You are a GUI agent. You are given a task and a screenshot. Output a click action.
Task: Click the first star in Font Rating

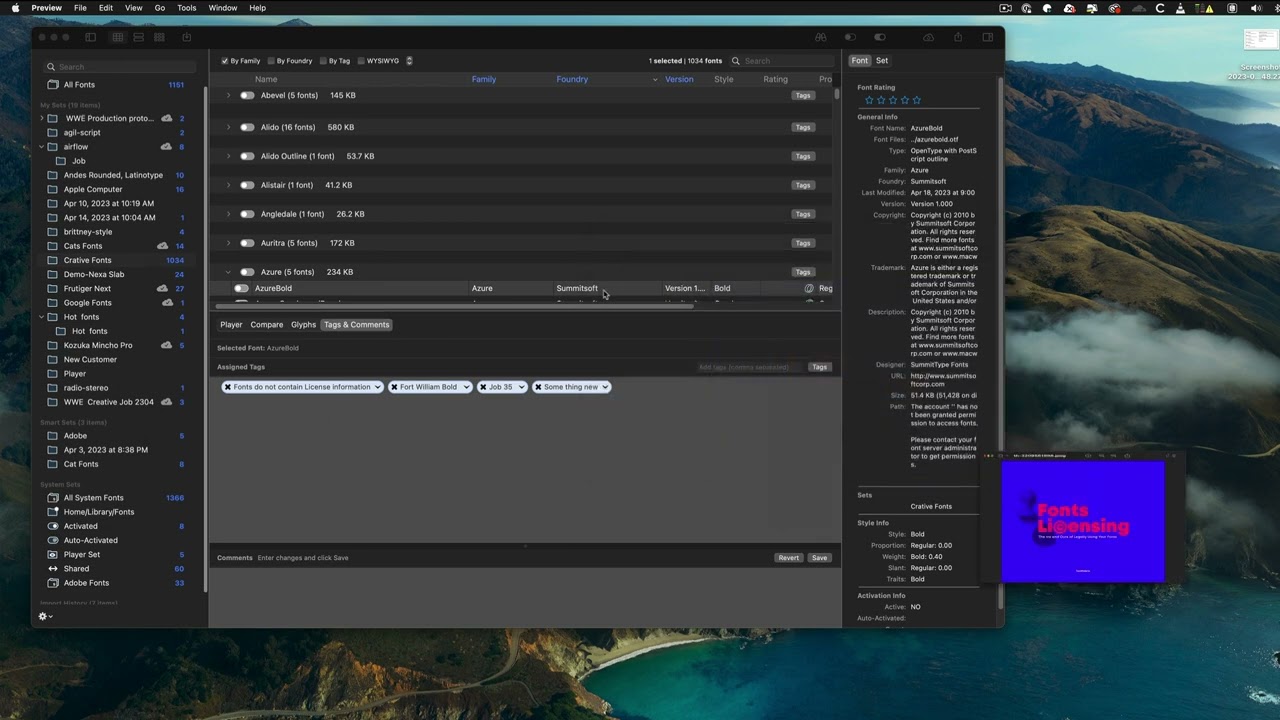tap(869, 100)
